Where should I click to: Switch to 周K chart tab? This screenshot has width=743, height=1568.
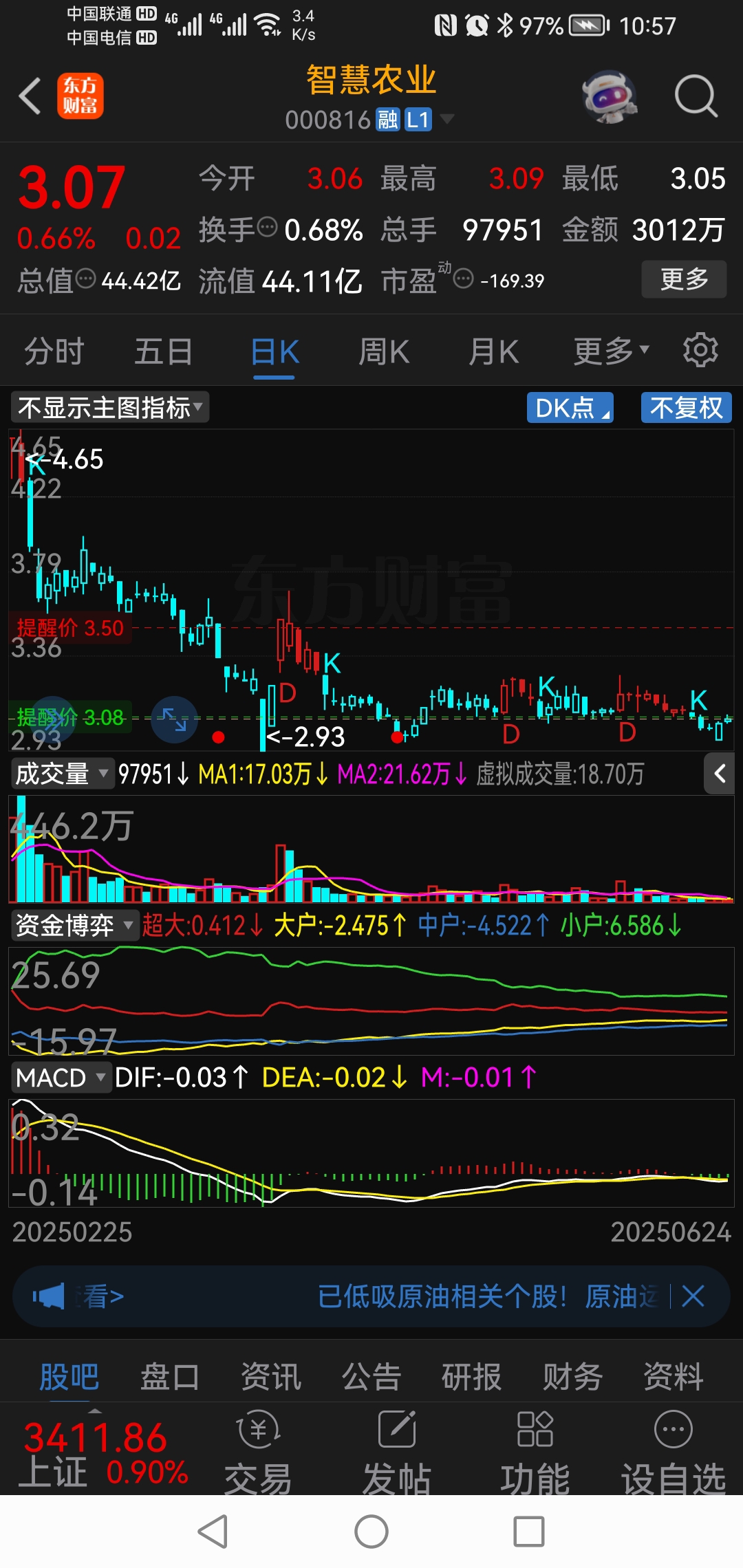384,351
